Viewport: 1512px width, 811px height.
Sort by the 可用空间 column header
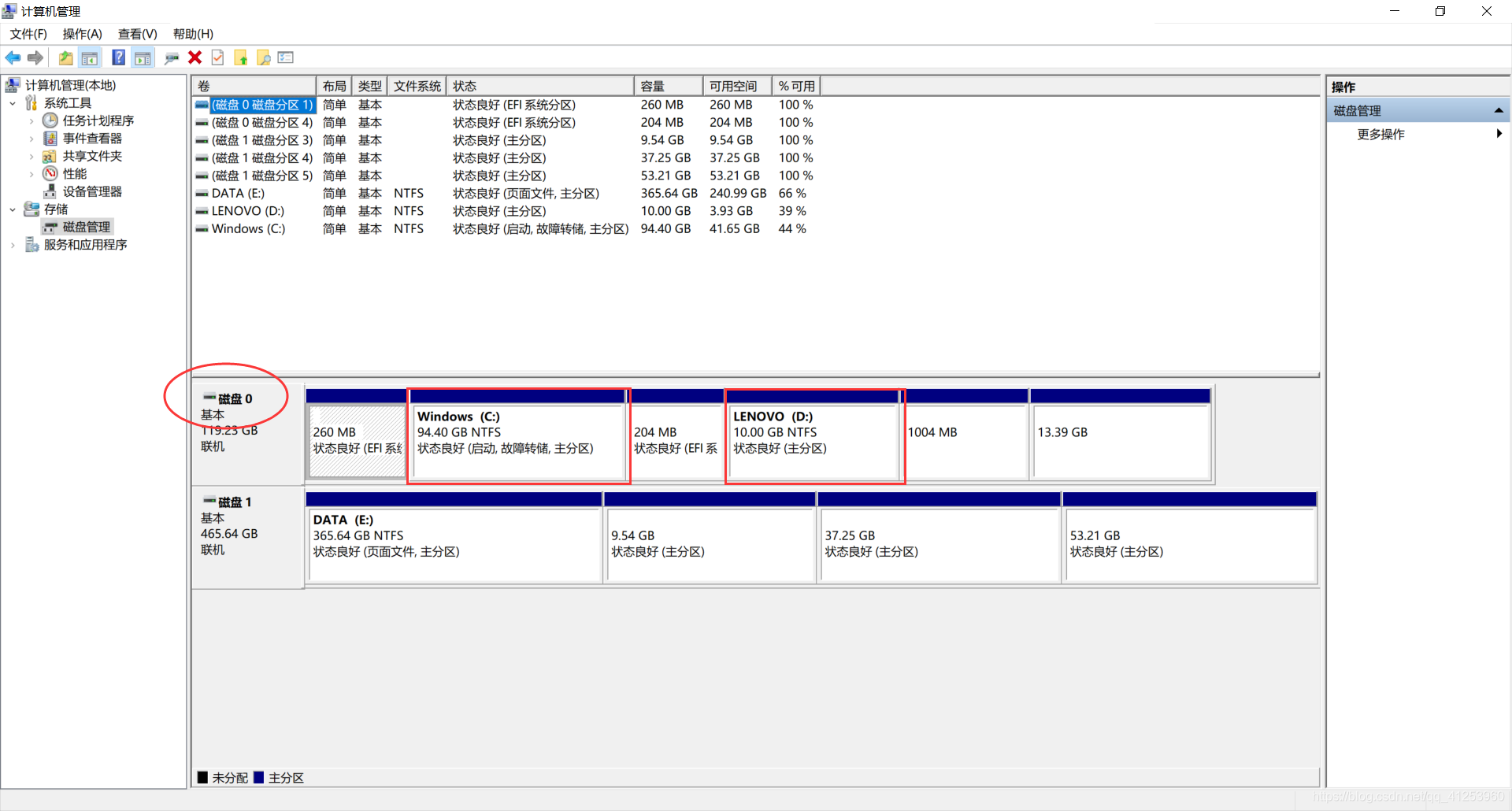point(737,86)
